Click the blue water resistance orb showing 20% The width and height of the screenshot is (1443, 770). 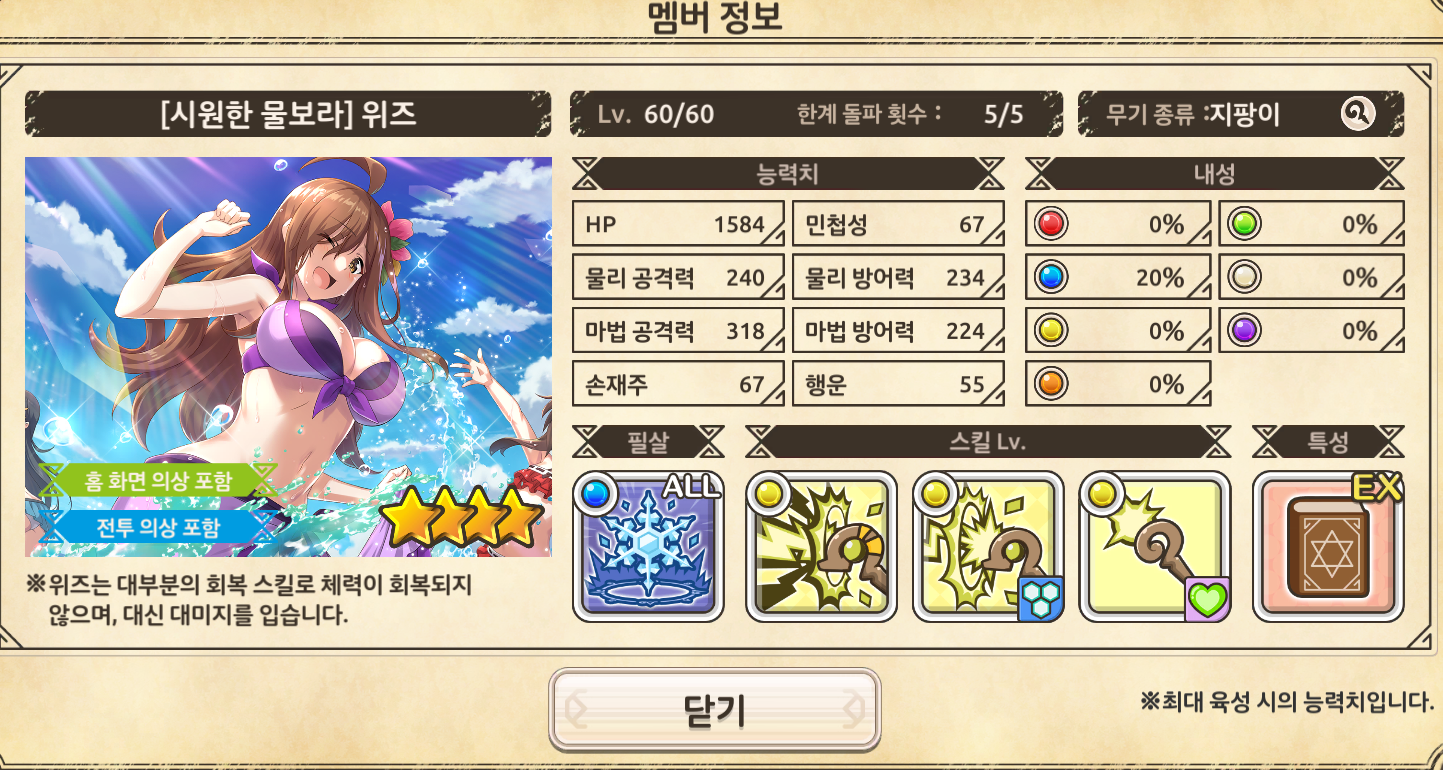click(1051, 277)
